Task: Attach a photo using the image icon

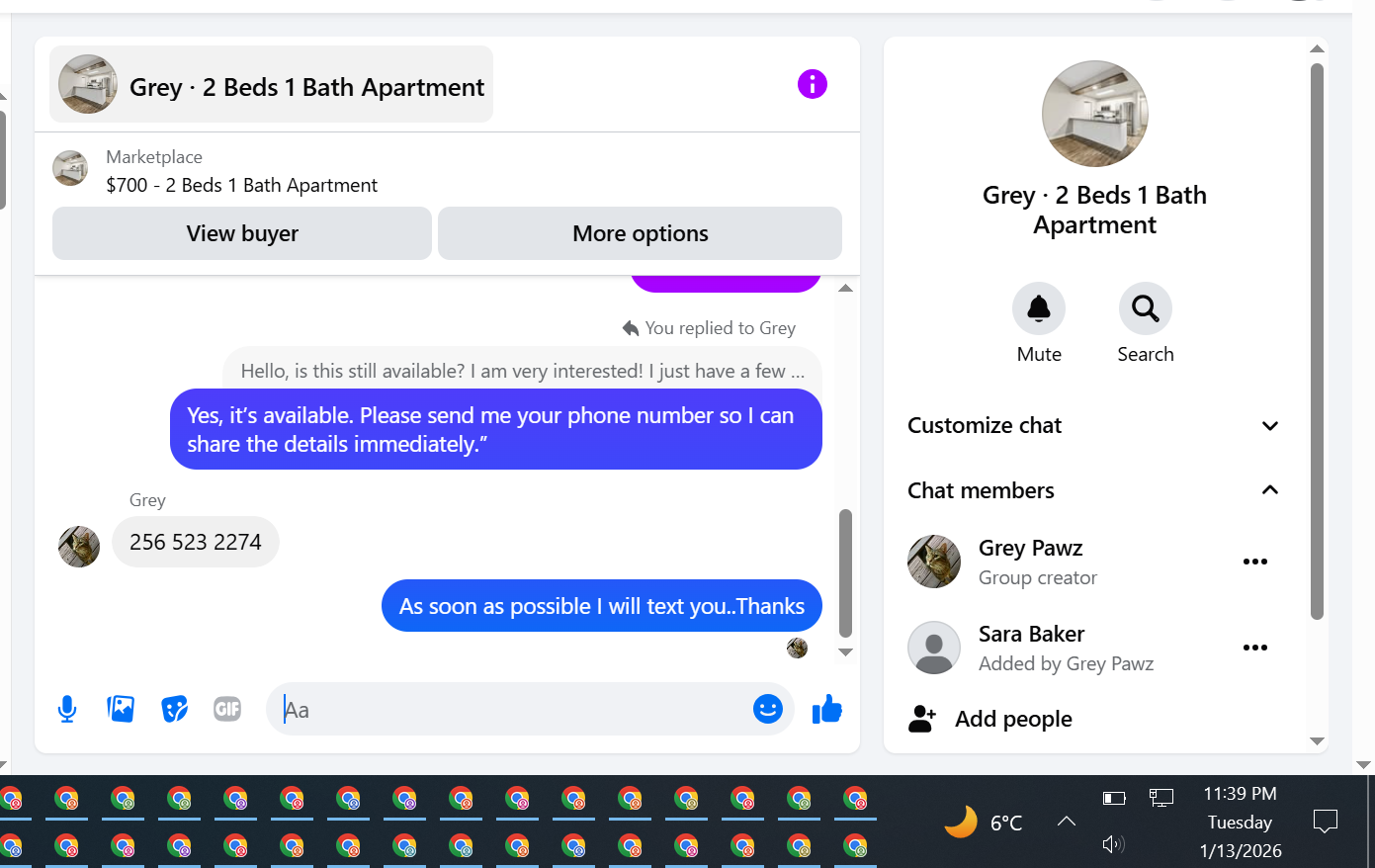Action: click(x=121, y=709)
